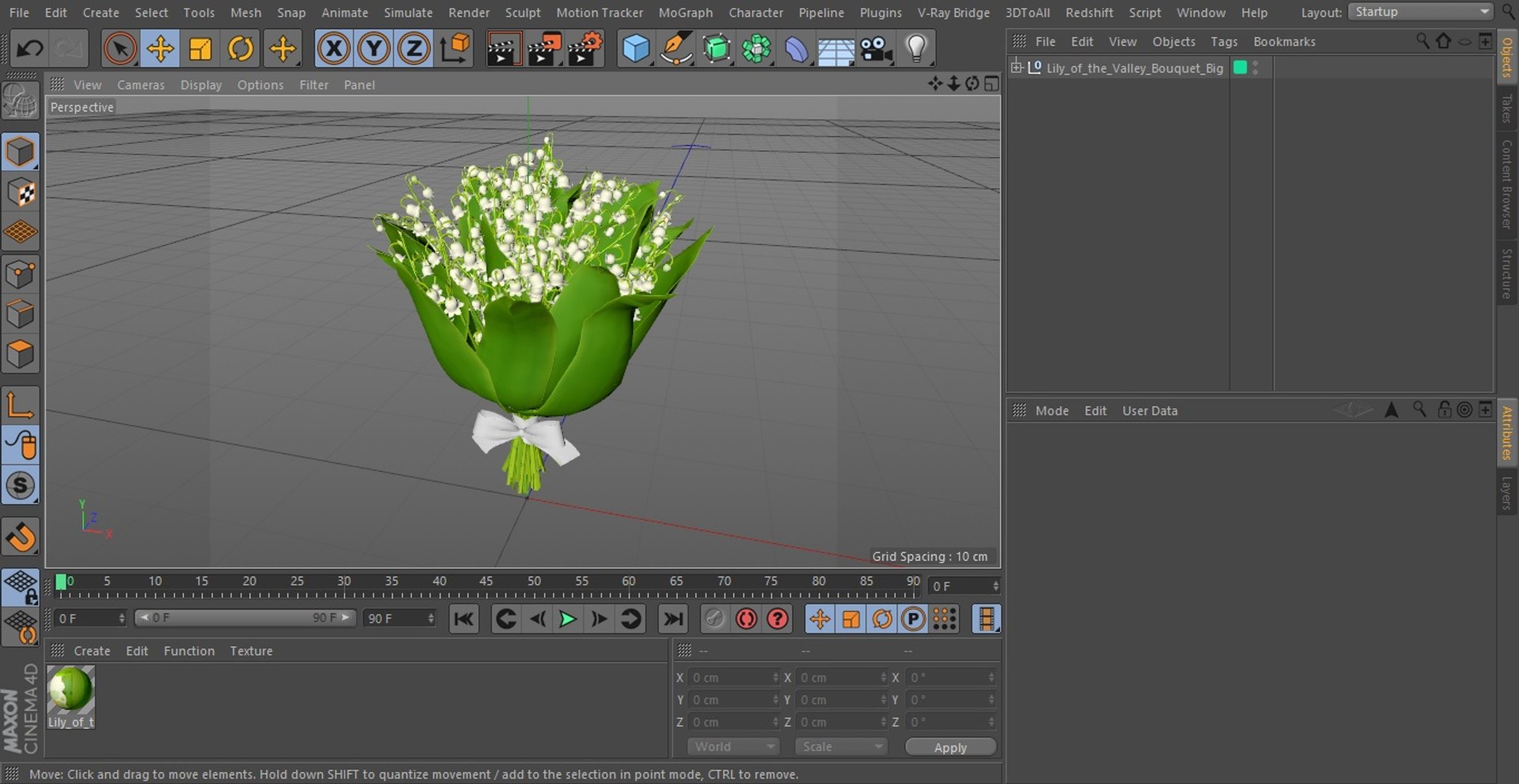Select the Move tool in top toolbar

(x=160, y=49)
